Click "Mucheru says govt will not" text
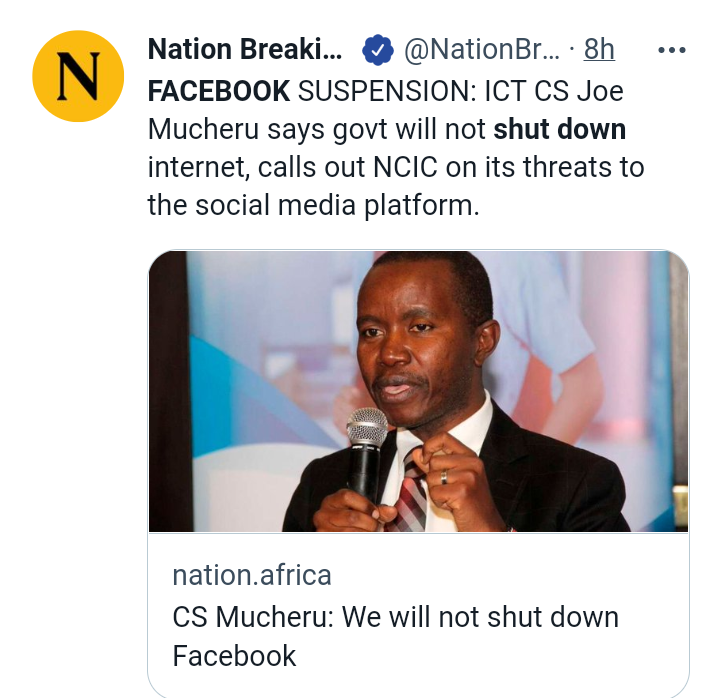The image size is (720, 698). pyautogui.click(x=317, y=130)
